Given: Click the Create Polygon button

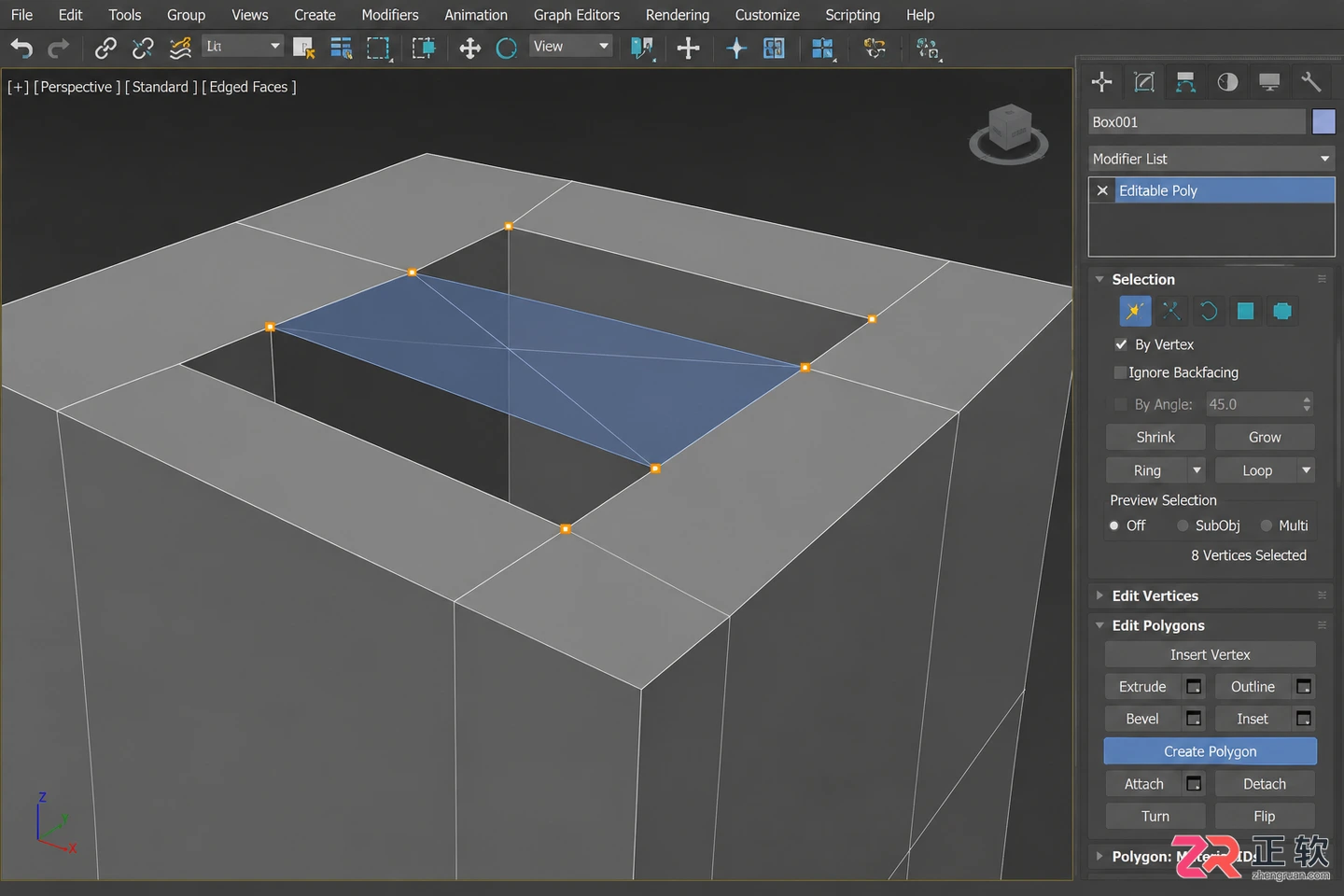Looking at the screenshot, I should tap(1211, 751).
